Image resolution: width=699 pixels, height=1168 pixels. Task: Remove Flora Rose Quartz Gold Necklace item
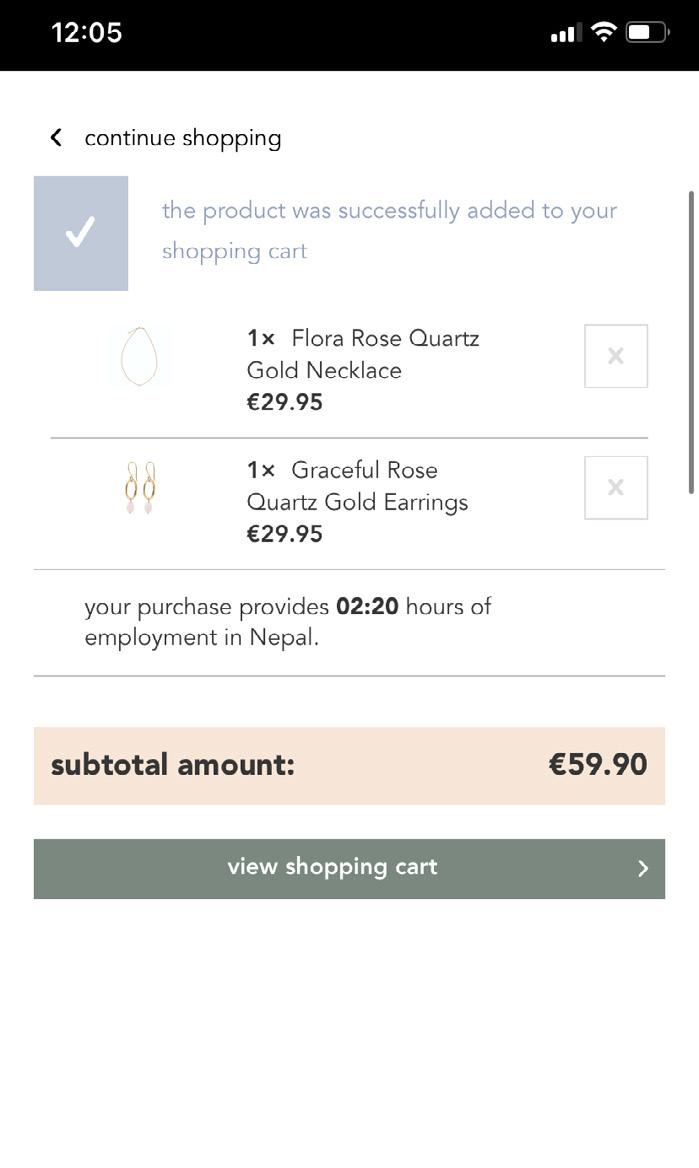[x=615, y=356]
